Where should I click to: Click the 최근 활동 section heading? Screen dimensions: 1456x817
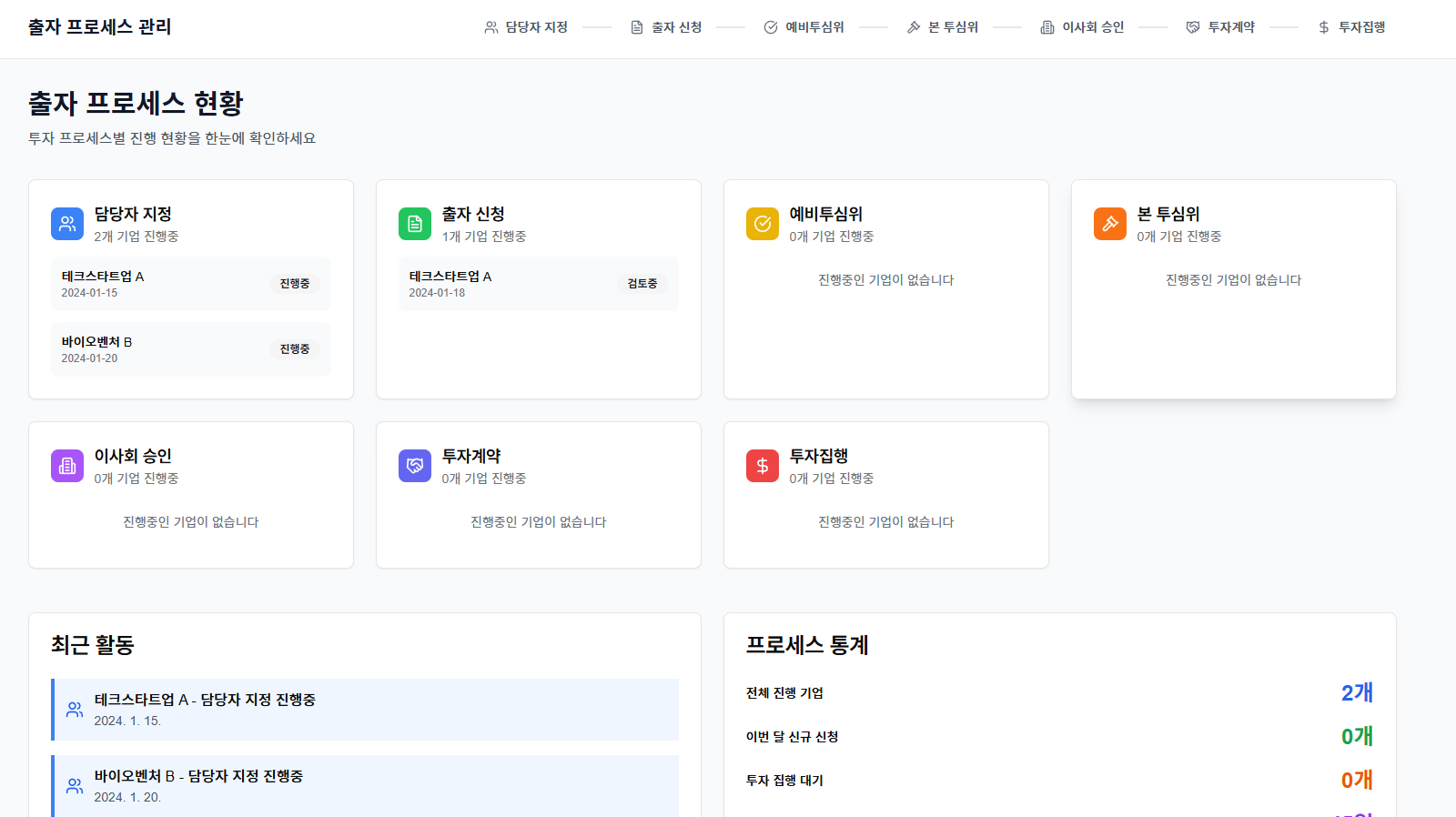(x=93, y=645)
